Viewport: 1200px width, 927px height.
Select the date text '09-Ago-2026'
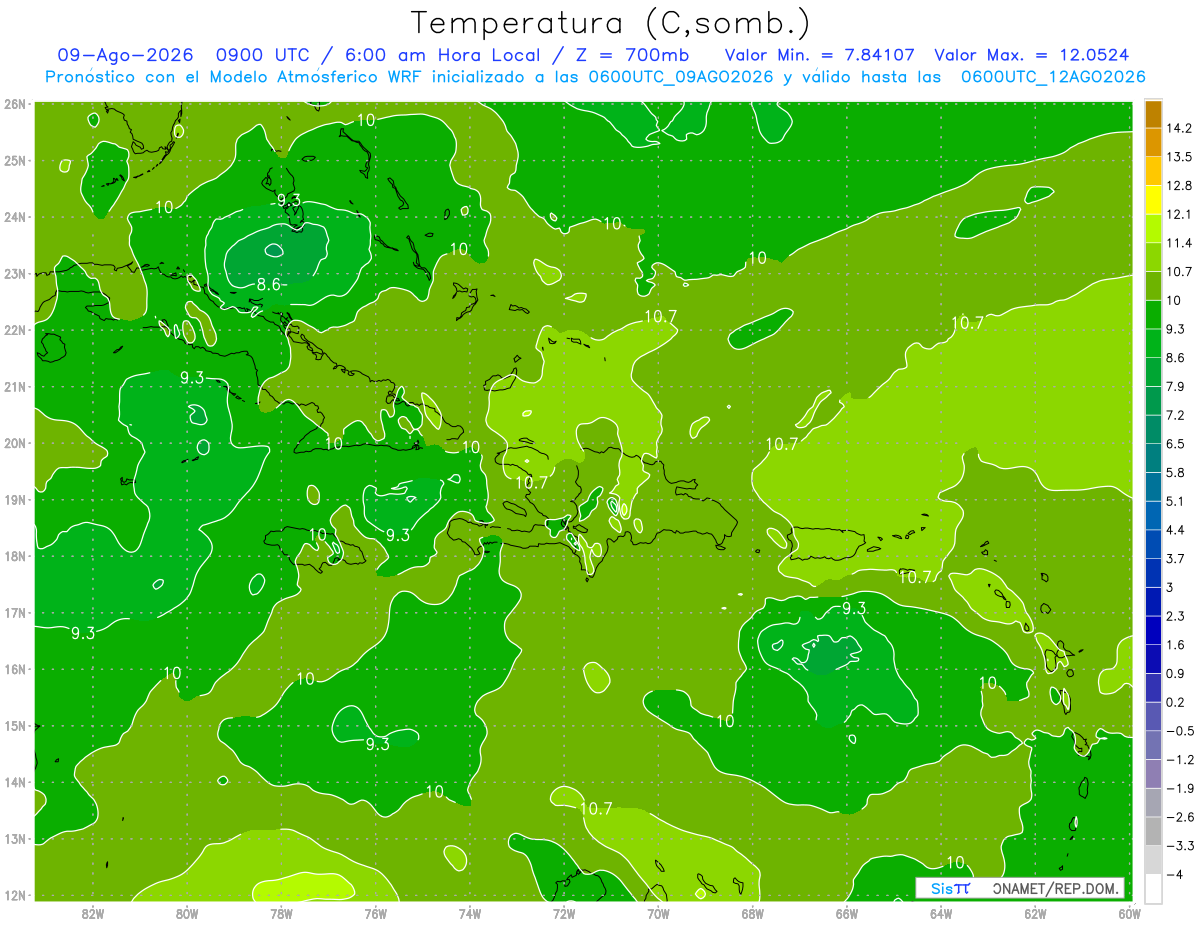pos(124,55)
